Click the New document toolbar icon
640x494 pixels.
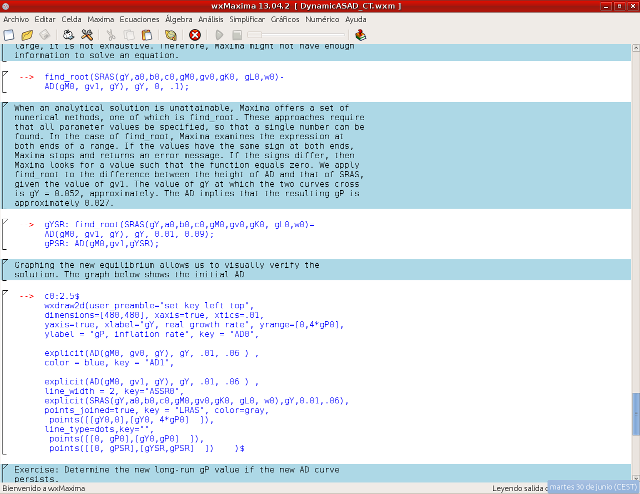(8, 35)
